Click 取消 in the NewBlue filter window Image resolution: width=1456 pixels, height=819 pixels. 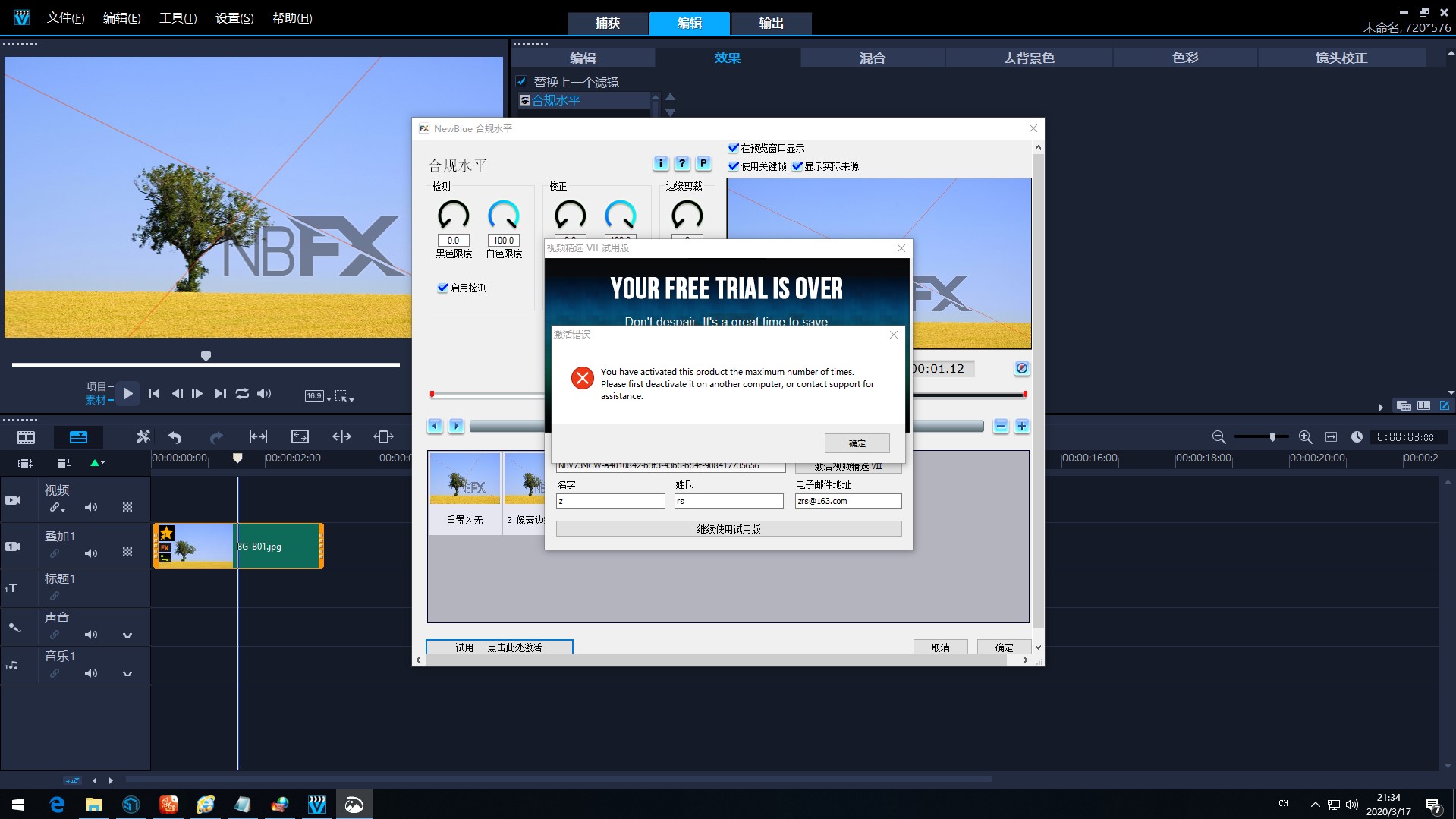940,647
